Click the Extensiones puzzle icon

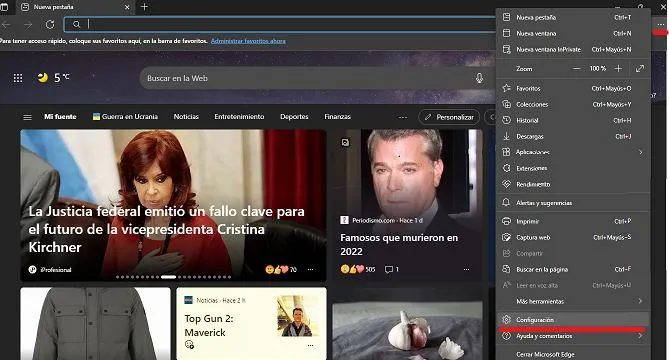coord(506,168)
